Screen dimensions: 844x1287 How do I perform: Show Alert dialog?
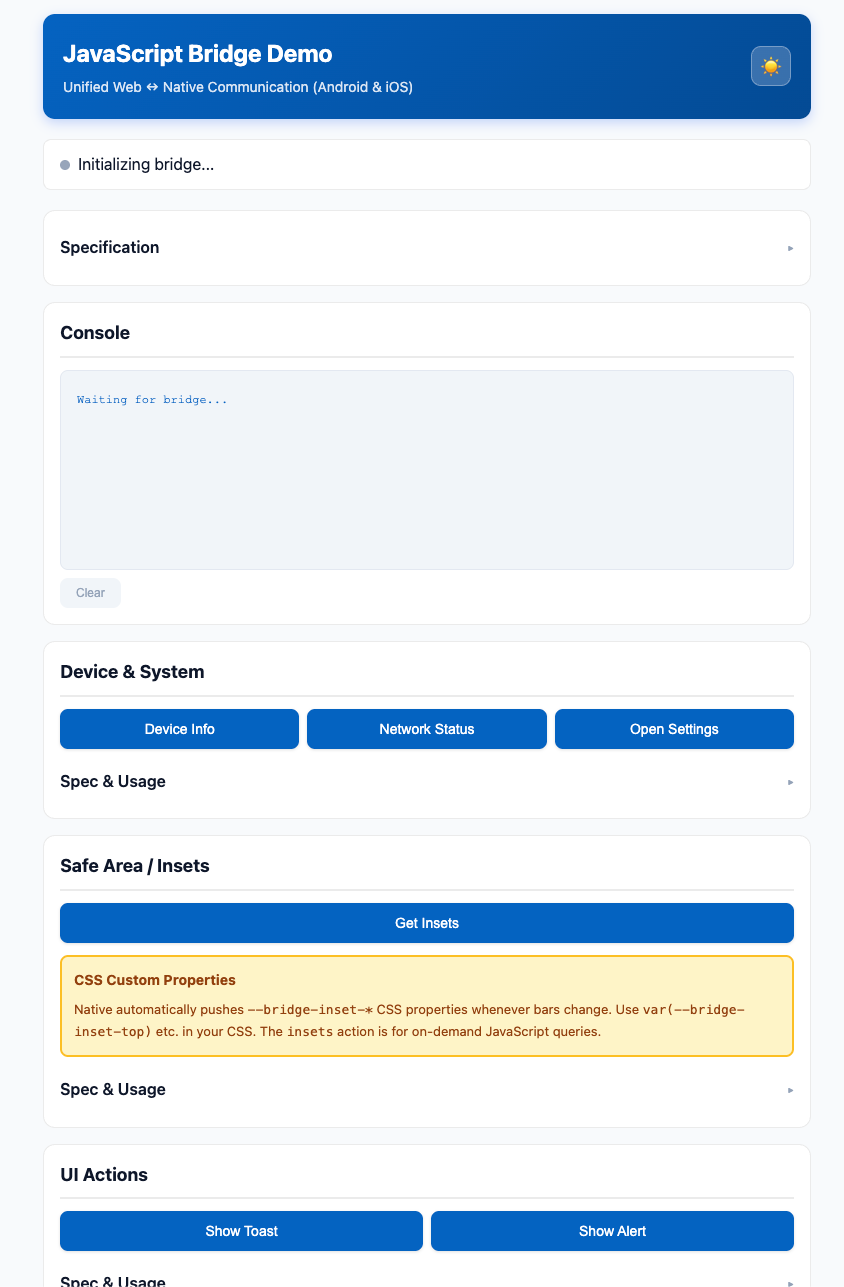[612, 1231]
